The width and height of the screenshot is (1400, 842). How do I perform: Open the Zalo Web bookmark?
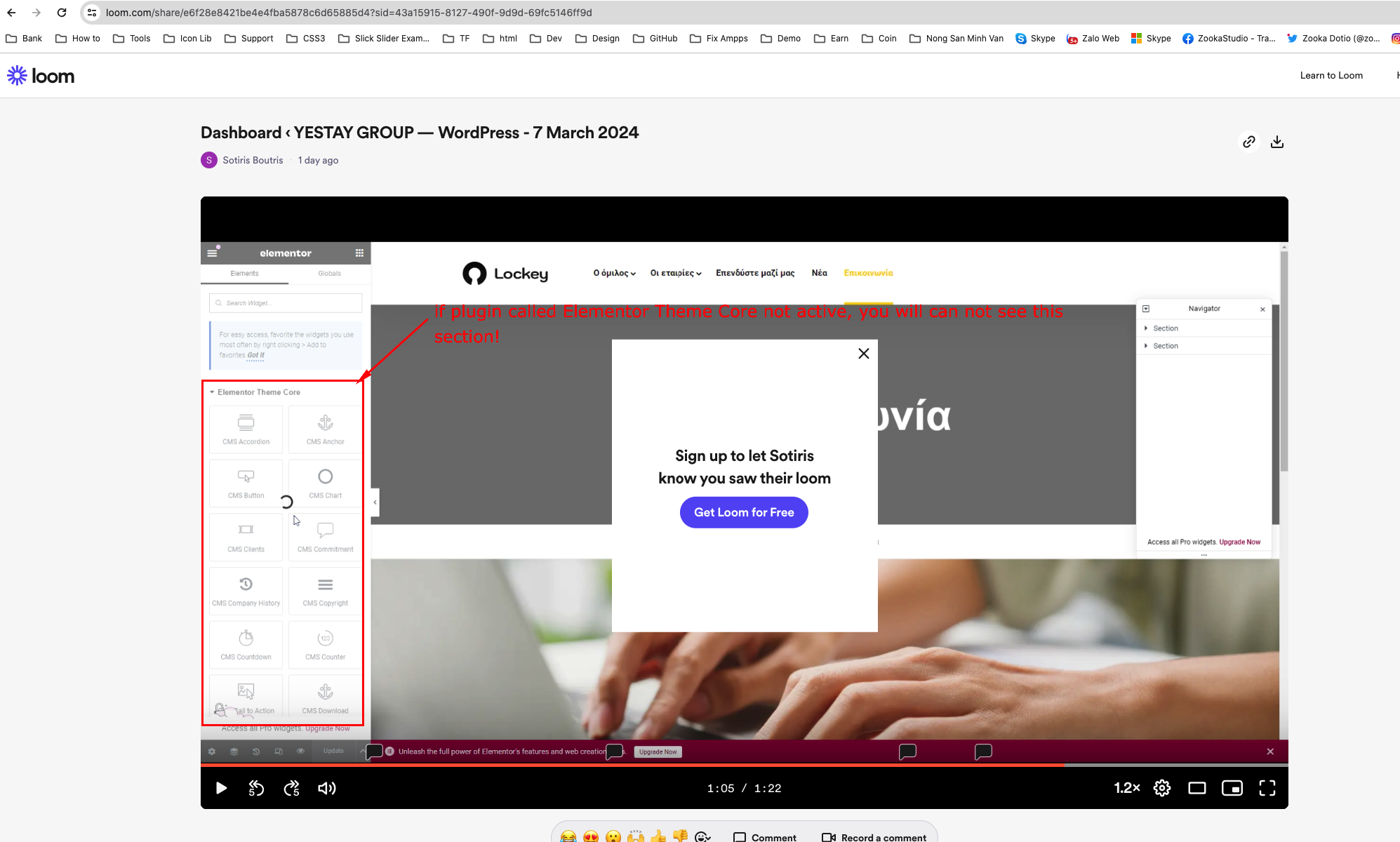(x=1093, y=39)
